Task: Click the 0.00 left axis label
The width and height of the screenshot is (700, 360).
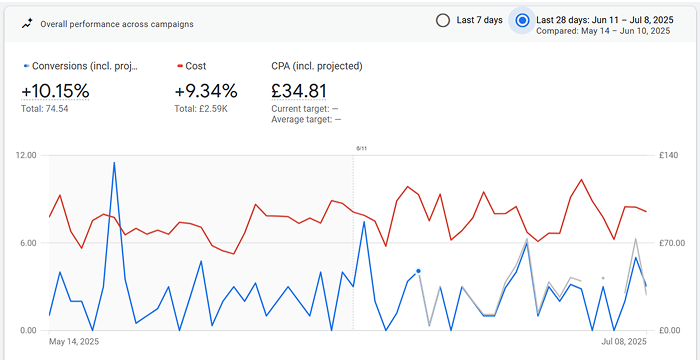Action: (28, 331)
